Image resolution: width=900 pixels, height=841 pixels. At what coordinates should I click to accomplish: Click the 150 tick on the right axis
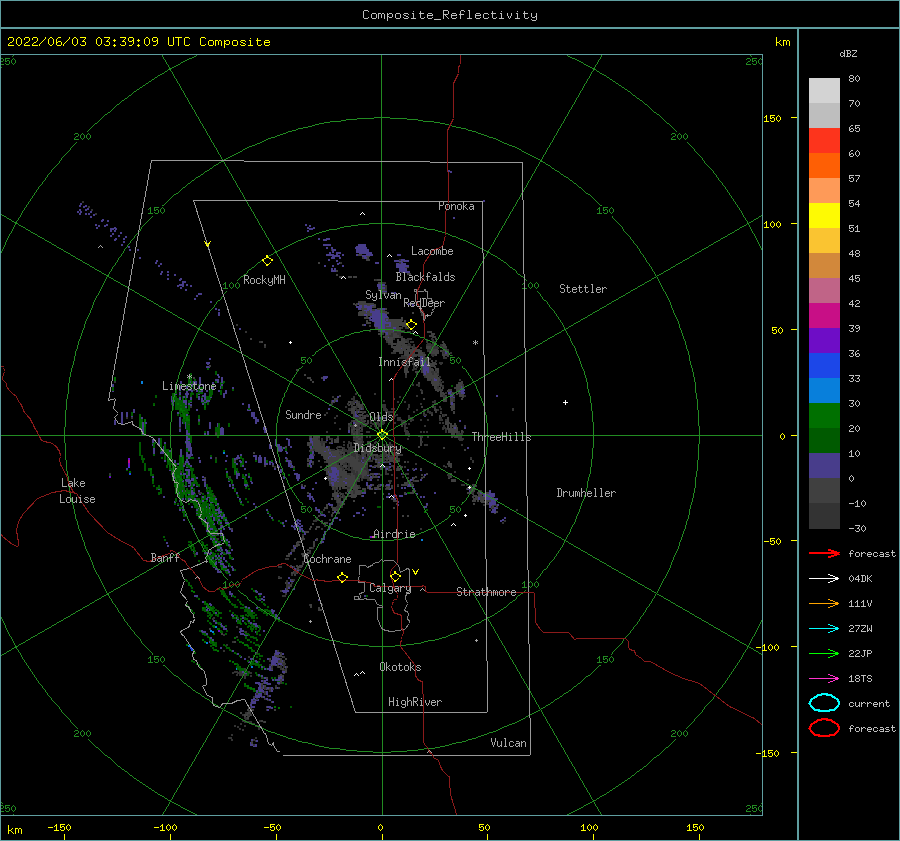[x=772, y=118]
